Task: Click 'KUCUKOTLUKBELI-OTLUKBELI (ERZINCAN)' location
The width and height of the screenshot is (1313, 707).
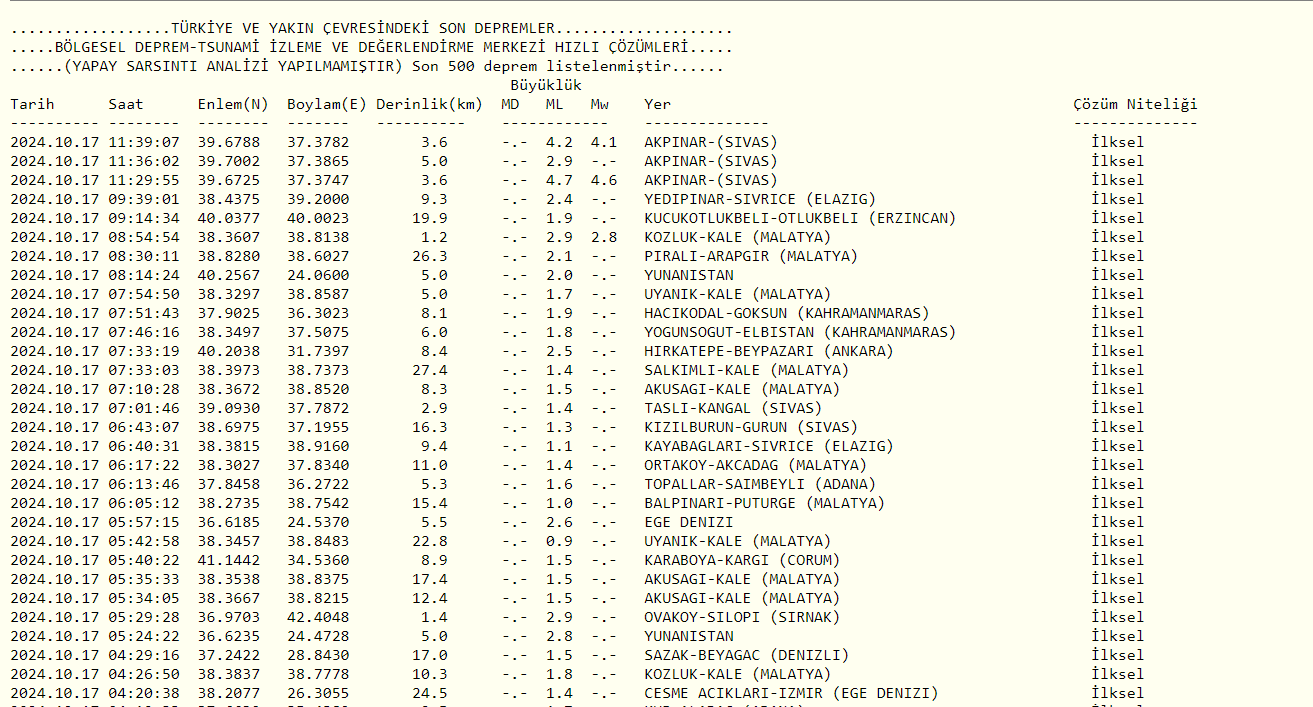Action: [x=799, y=218]
